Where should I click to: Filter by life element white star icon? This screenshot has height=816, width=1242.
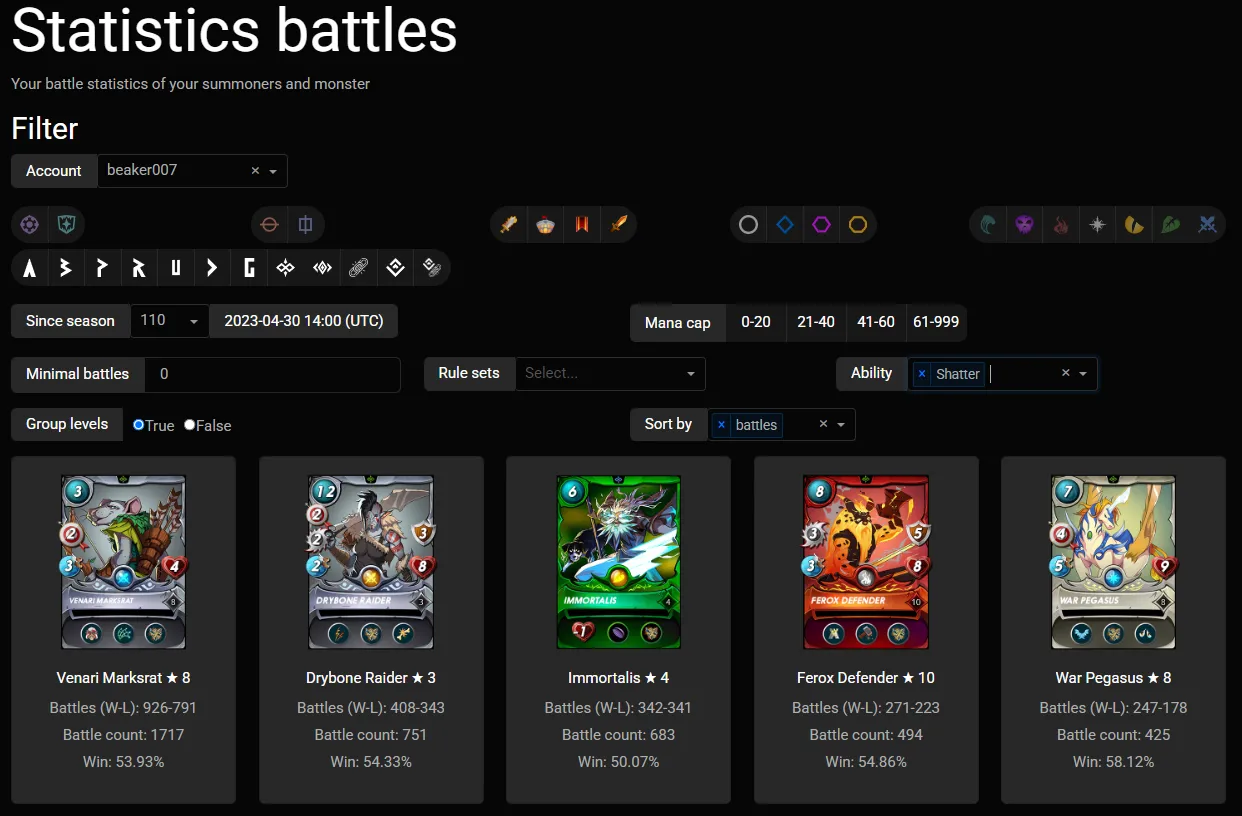1098,225
